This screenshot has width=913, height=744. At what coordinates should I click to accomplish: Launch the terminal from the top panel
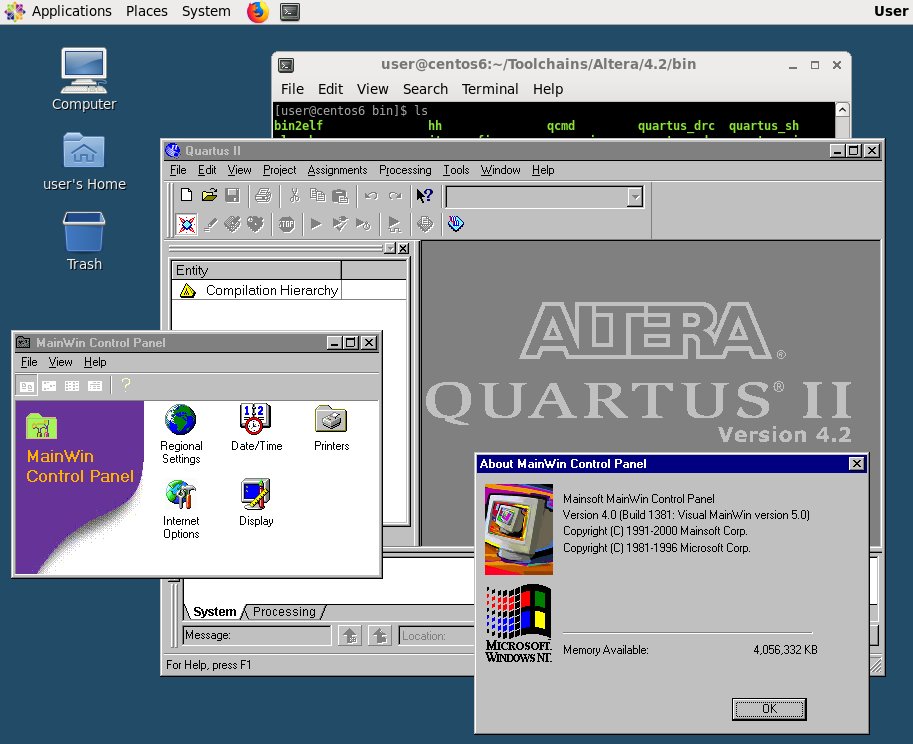click(x=290, y=12)
